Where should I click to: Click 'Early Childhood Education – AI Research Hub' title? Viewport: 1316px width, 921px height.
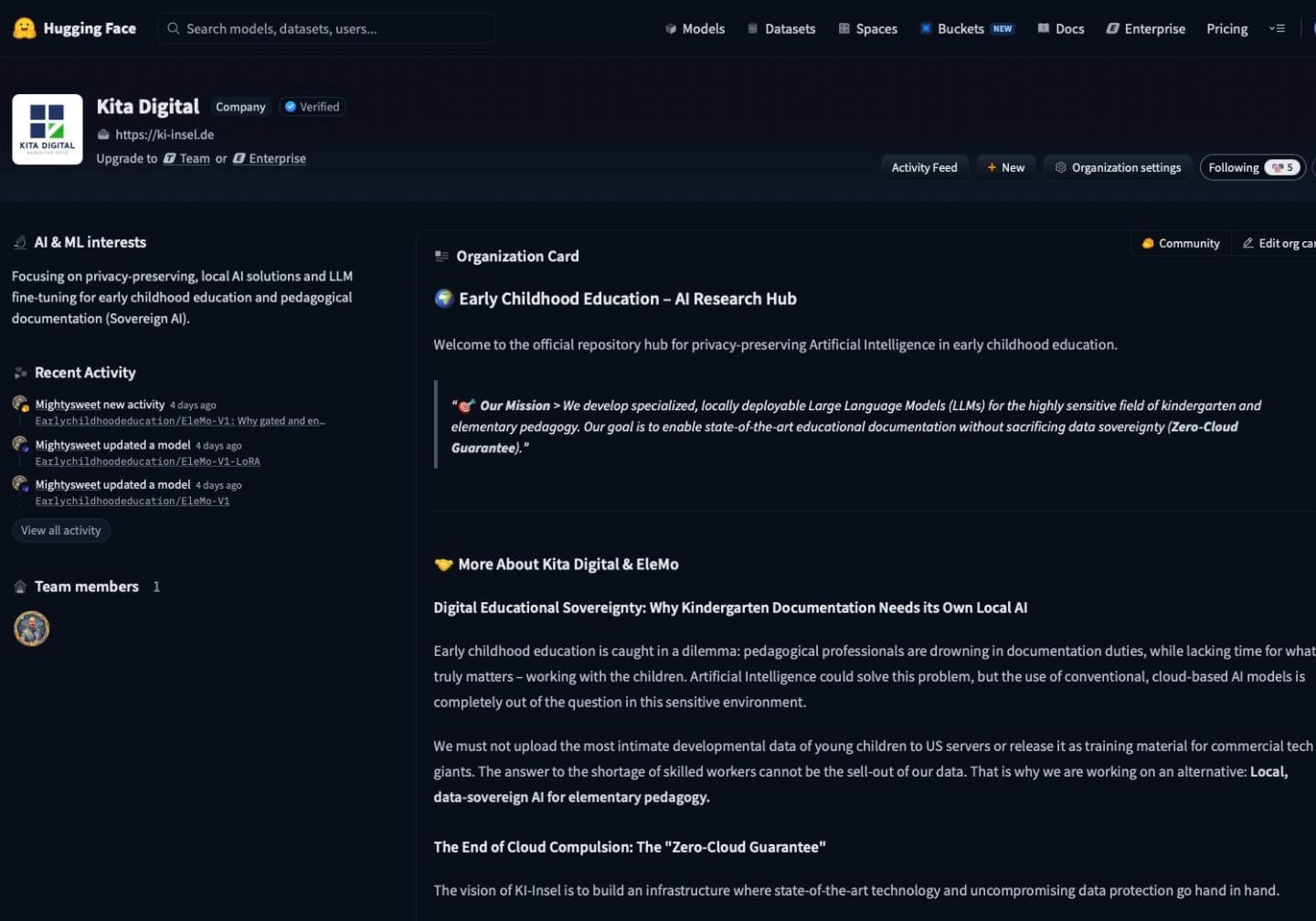pos(628,299)
